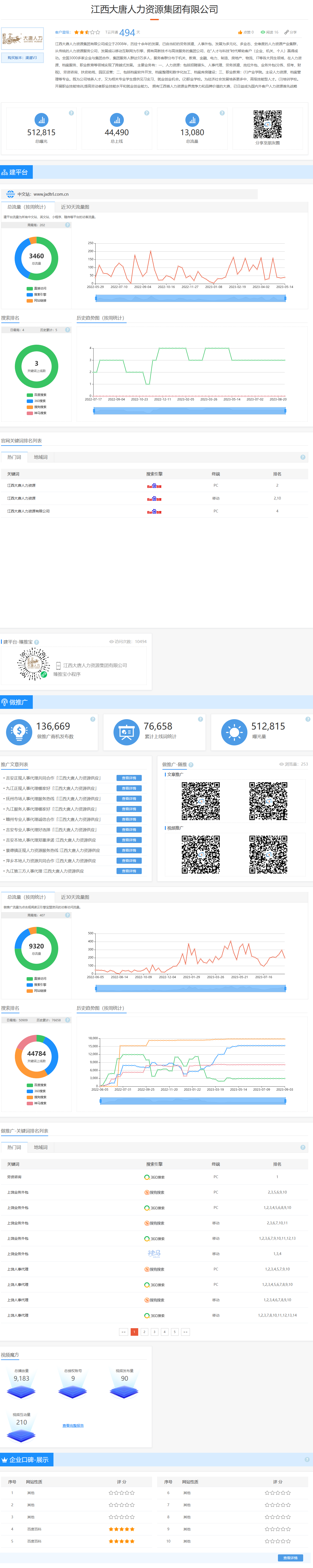
Task: Toggle 网站链接 legend under 3460 donut
Action: pyautogui.click(x=37, y=301)
